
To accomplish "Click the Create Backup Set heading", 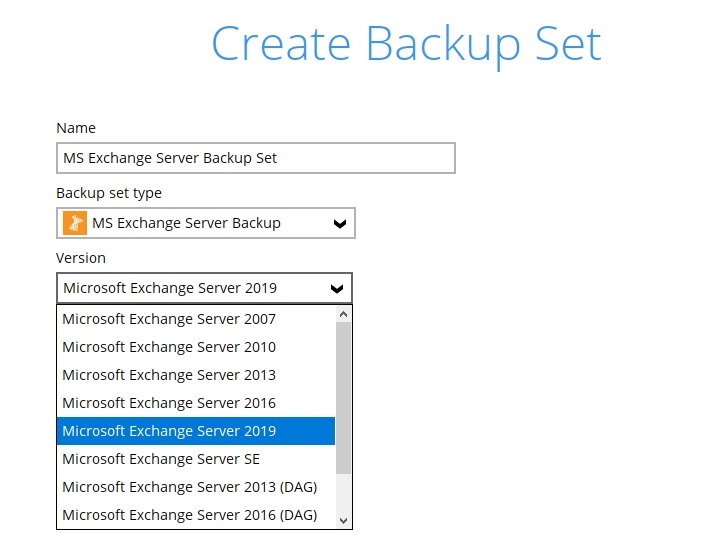I will pyautogui.click(x=406, y=44).
